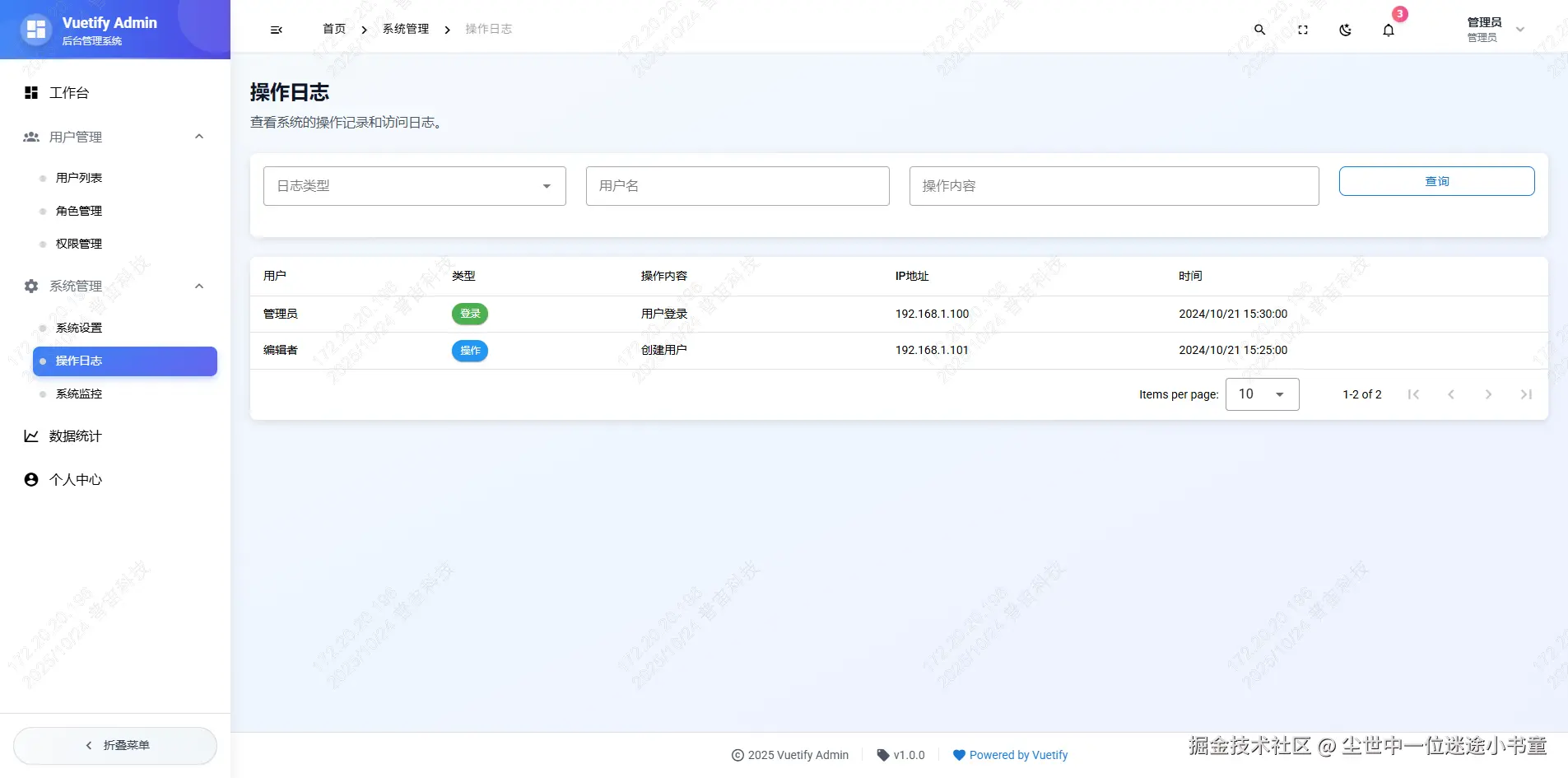Collapse the 用户管理 section chevron
Viewport: 1568px width, 778px height.
pos(198,136)
